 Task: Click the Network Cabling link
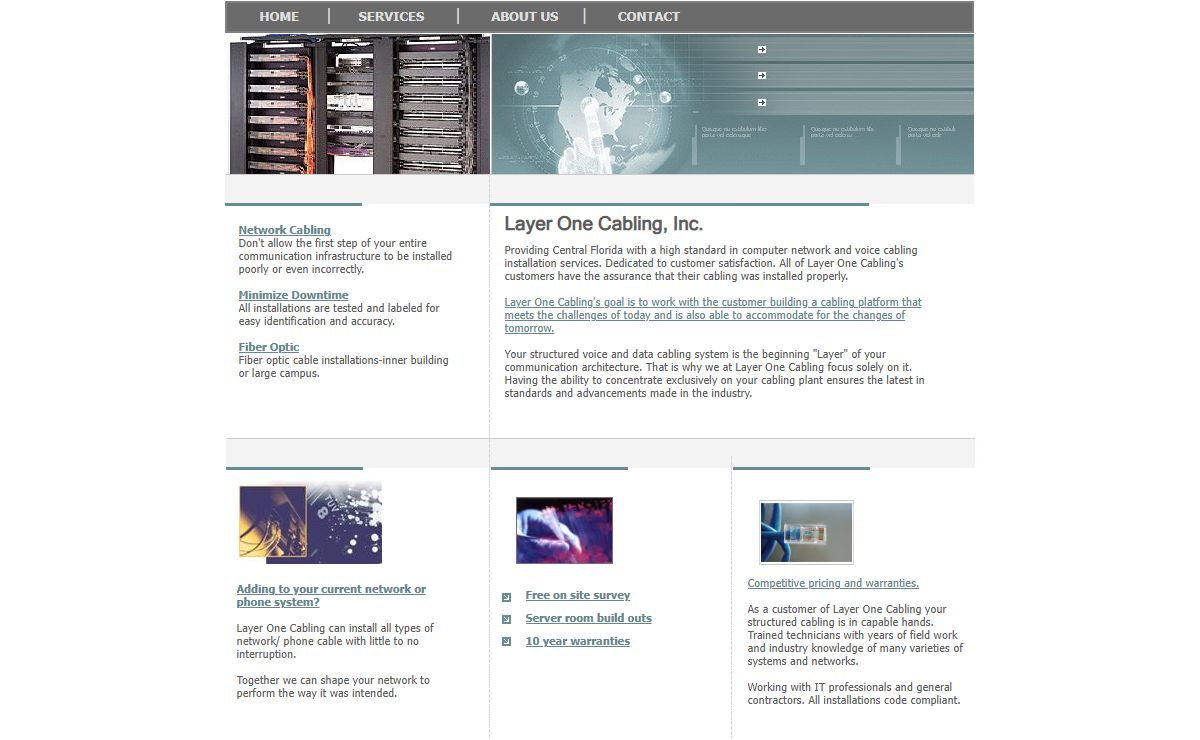284,230
